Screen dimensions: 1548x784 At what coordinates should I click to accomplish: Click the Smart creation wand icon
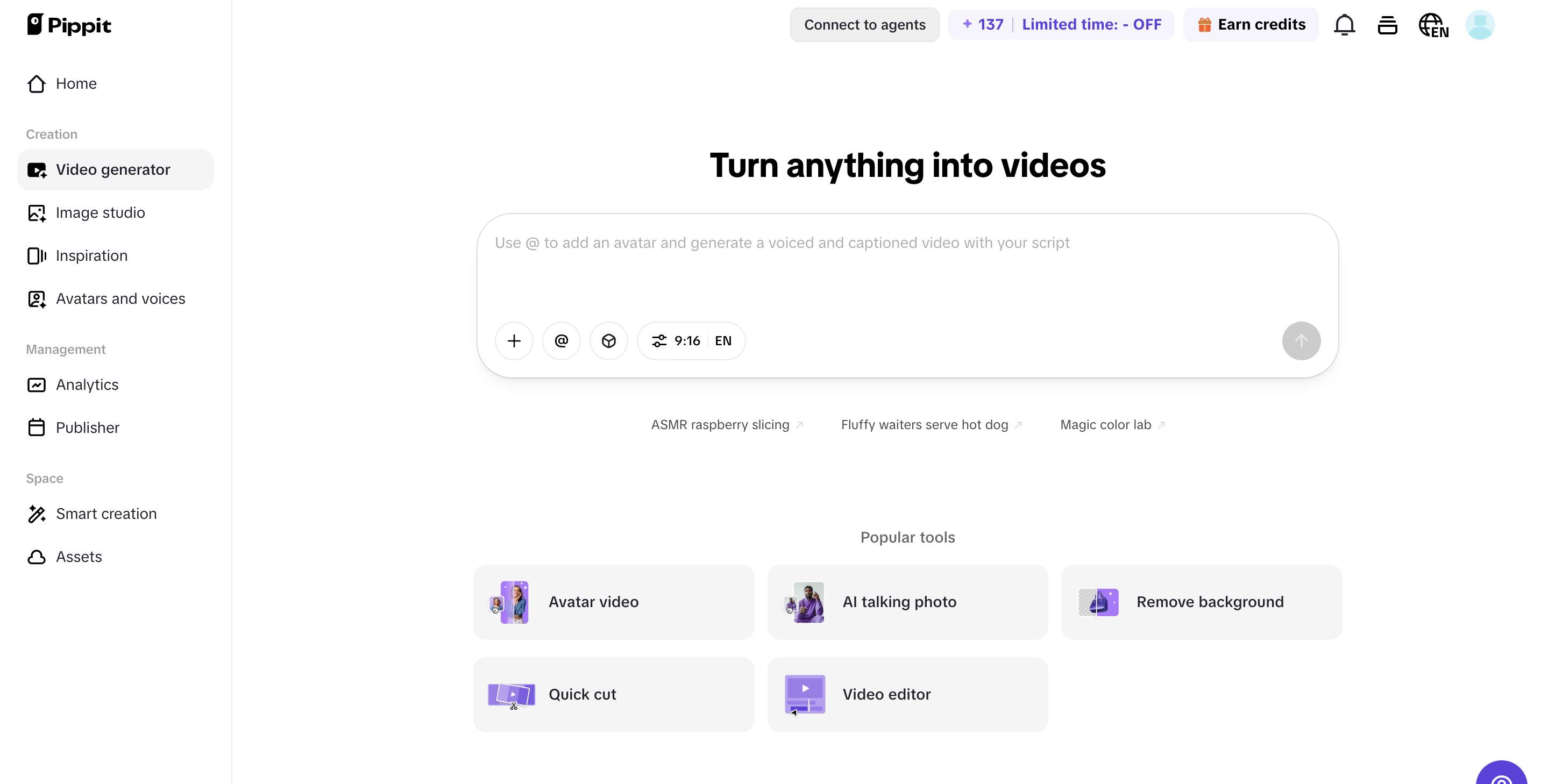coord(37,514)
